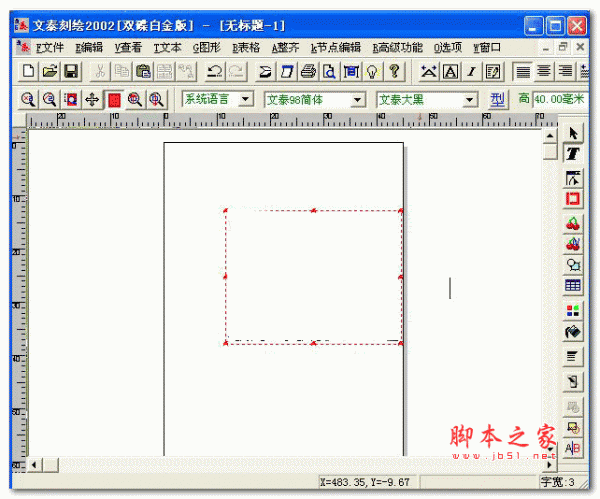Open the 文泰98简体 font library dropdown
This screenshot has width=600, height=499.
click(x=357, y=100)
